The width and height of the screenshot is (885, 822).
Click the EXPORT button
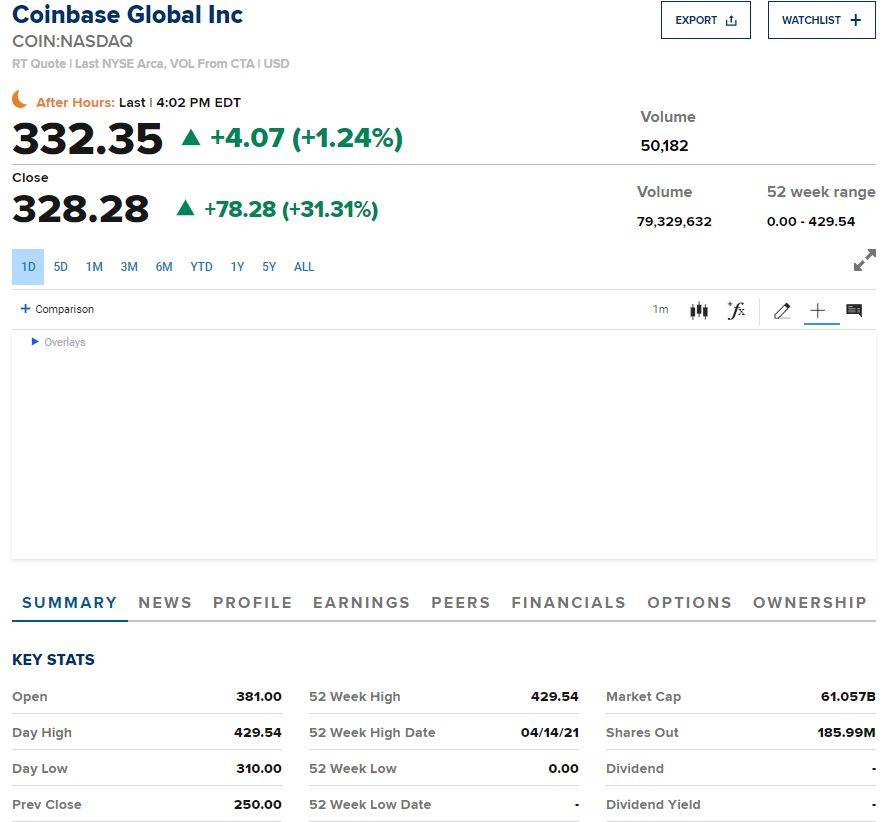pos(705,20)
